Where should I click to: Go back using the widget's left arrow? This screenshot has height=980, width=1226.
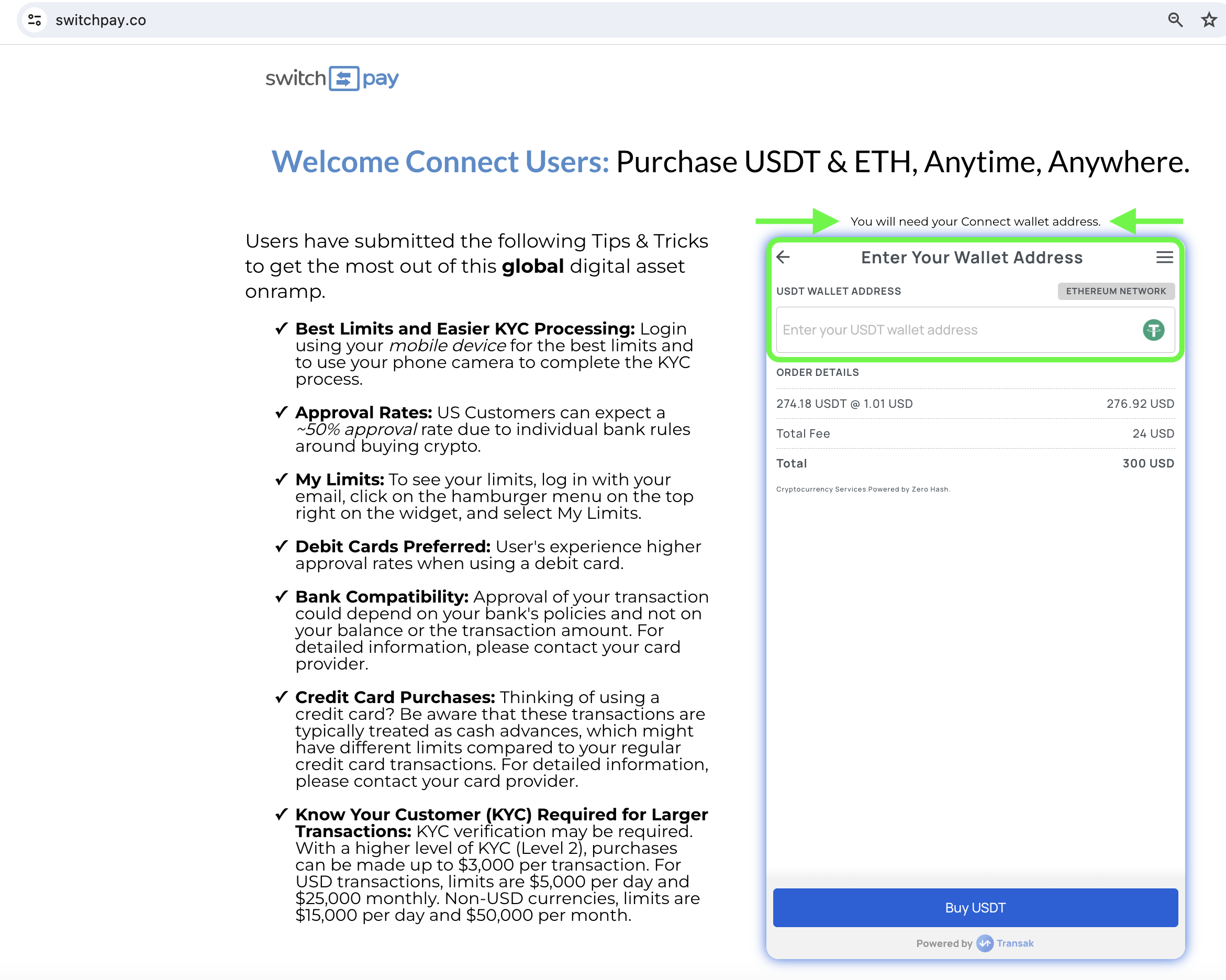783,257
